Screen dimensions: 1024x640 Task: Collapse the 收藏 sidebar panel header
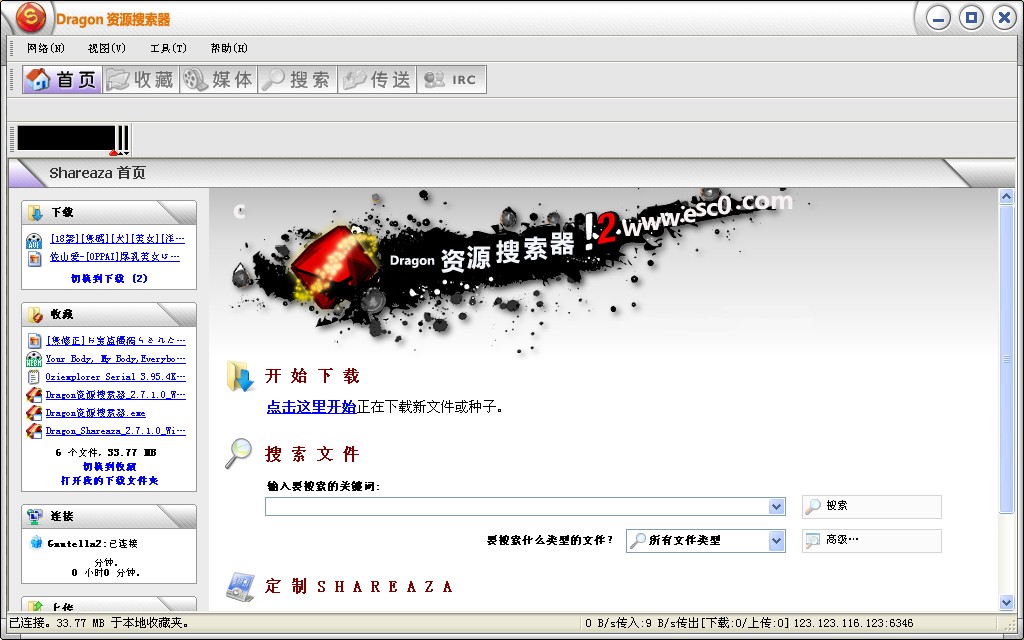tap(108, 314)
